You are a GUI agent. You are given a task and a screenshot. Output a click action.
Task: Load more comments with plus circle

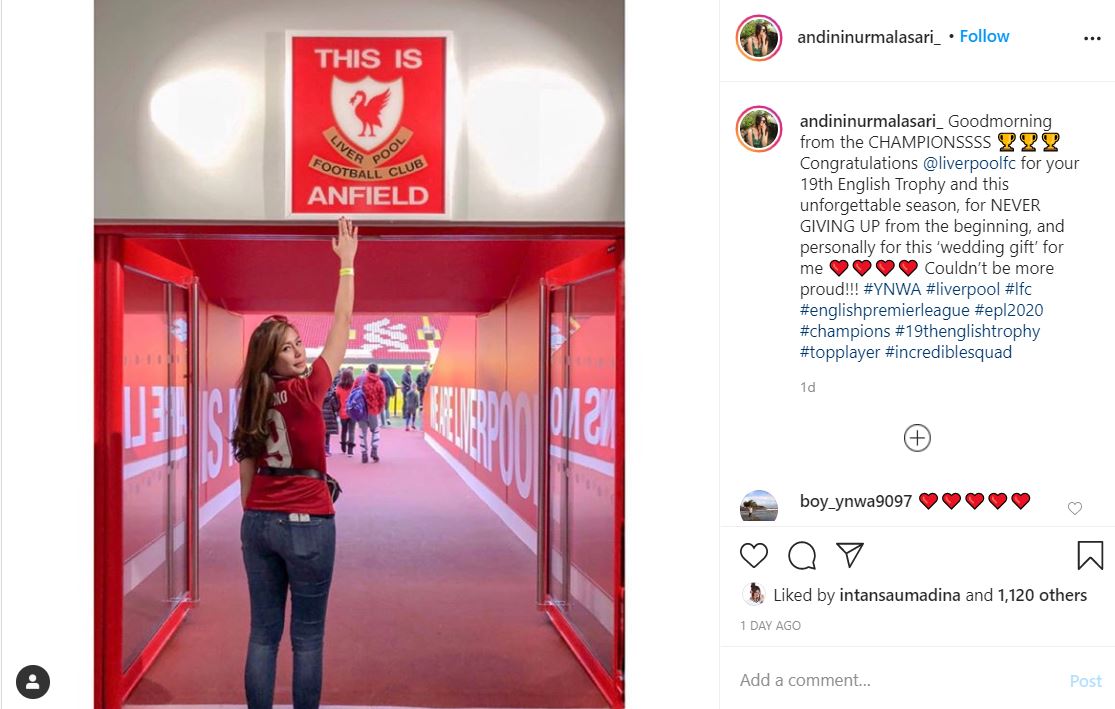[917, 438]
